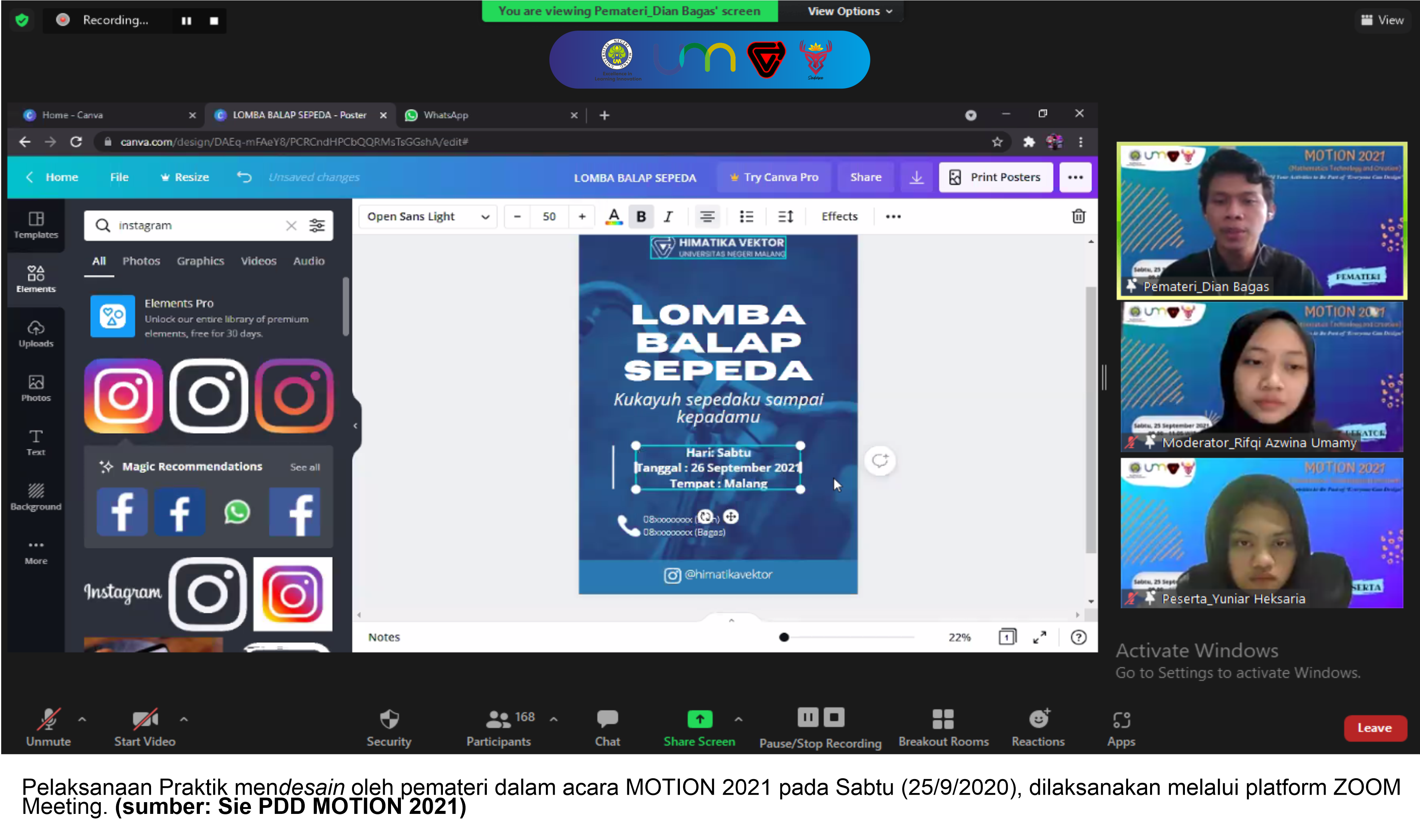Click See all Magic Recommendations
This screenshot has height=840, width=1420.
pyautogui.click(x=305, y=467)
